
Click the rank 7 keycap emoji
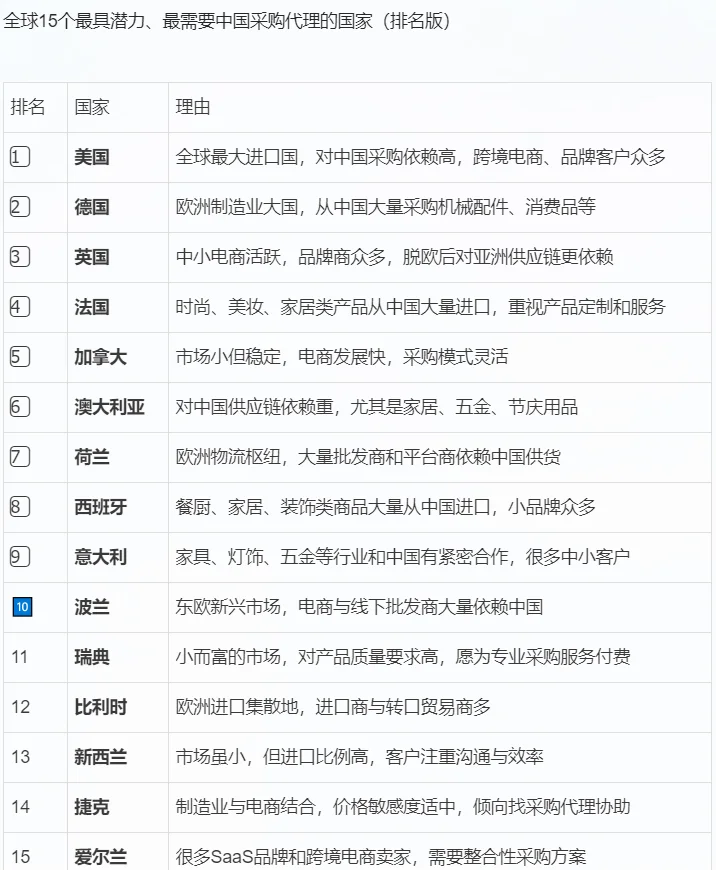tap(19, 457)
